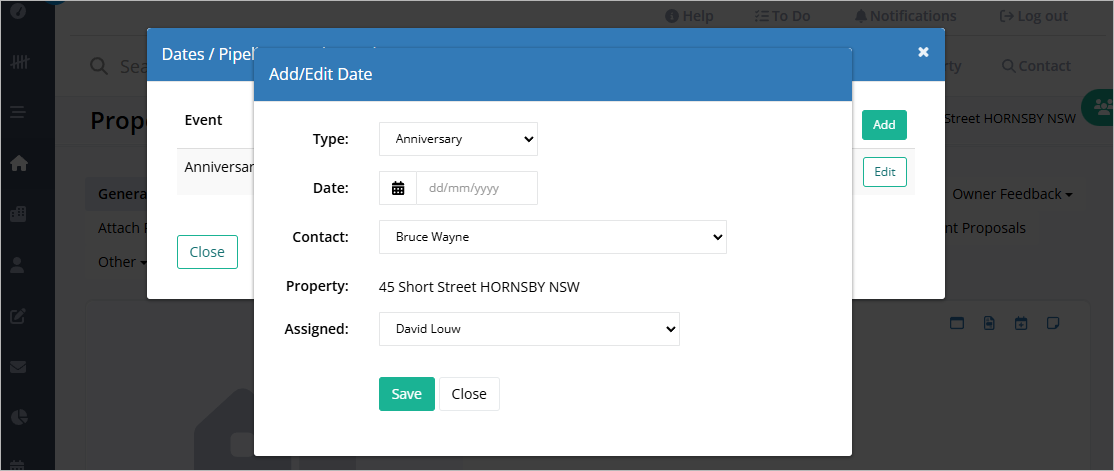Open the Owner Feedback menu

[x=1012, y=194]
